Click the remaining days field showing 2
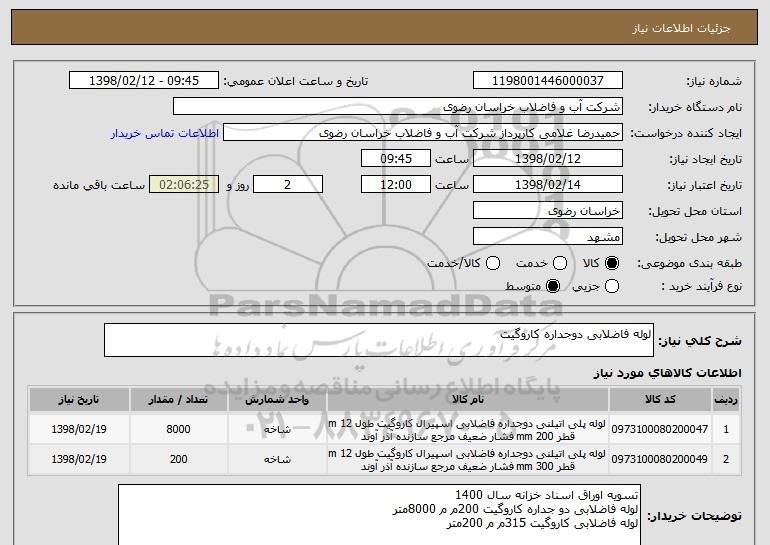Viewport: 770px width, 545px height. 288,184
